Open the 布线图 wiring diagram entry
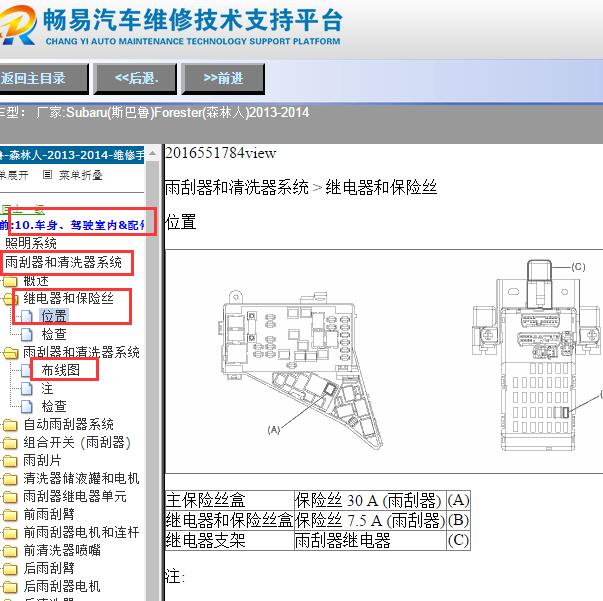The image size is (603, 601). click(x=60, y=370)
